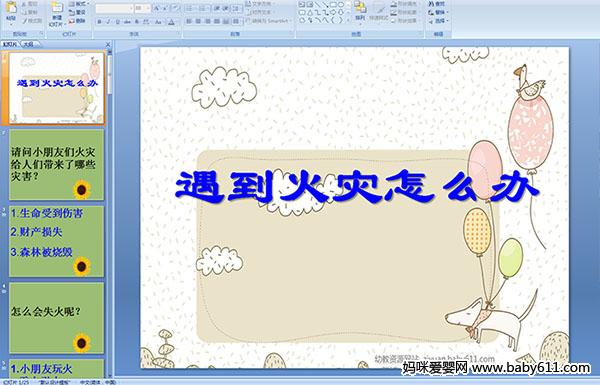Close the slide thumbnail pane
Image resolution: width=600 pixels, height=385 pixels.
(x=108, y=45)
